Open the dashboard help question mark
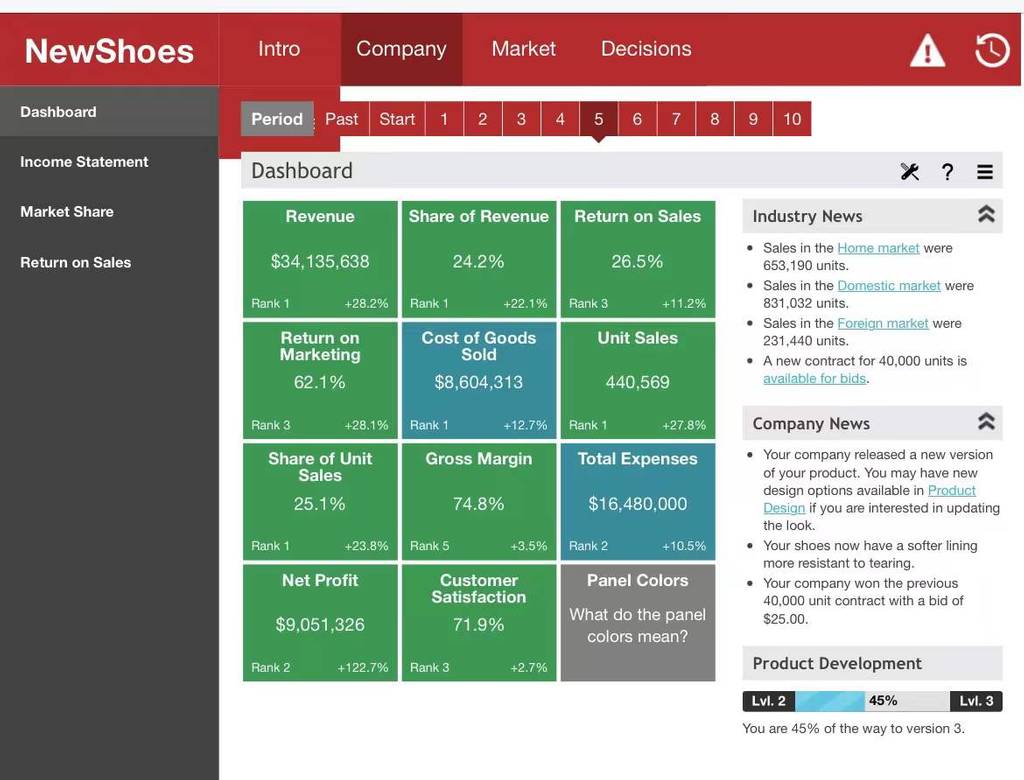This screenshot has width=1024, height=780. (947, 171)
